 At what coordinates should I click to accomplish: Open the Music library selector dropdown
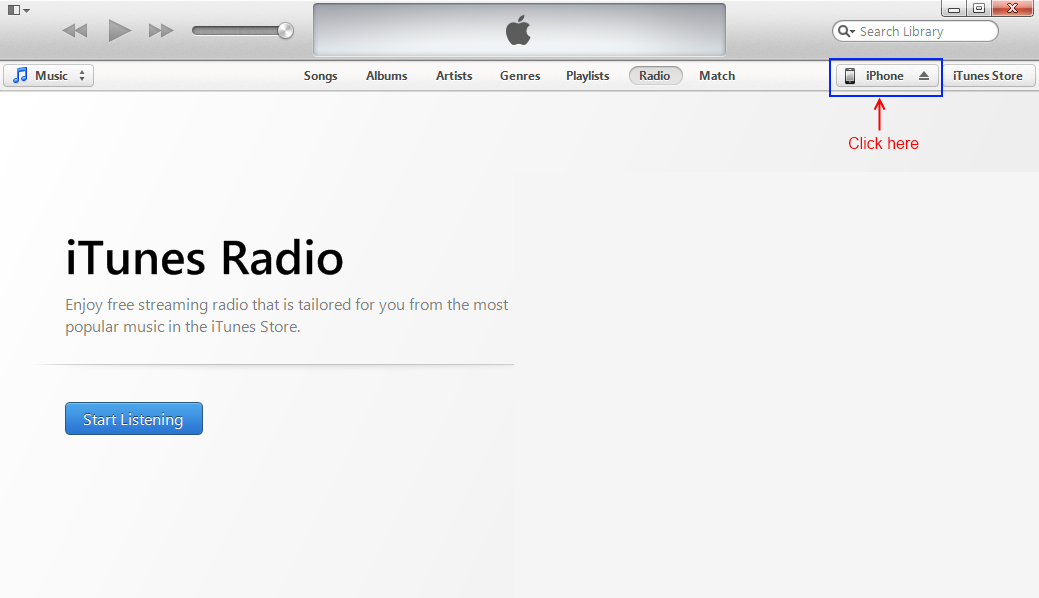tap(48, 76)
